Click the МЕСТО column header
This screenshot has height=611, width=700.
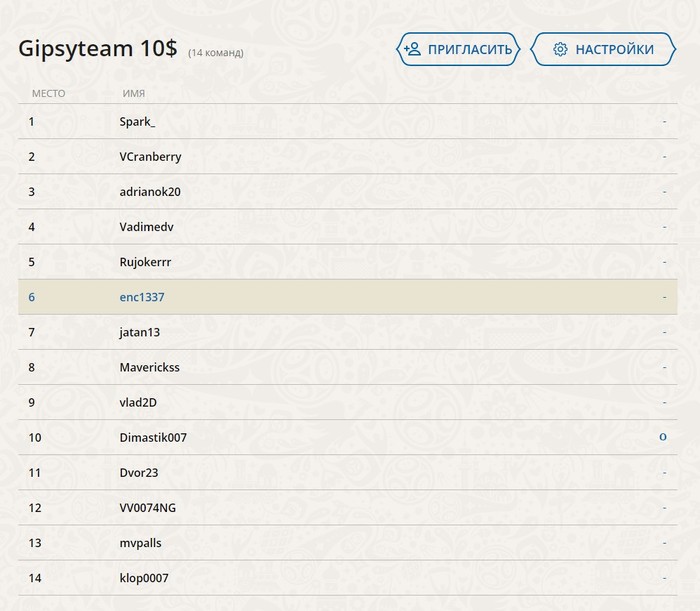tap(49, 93)
